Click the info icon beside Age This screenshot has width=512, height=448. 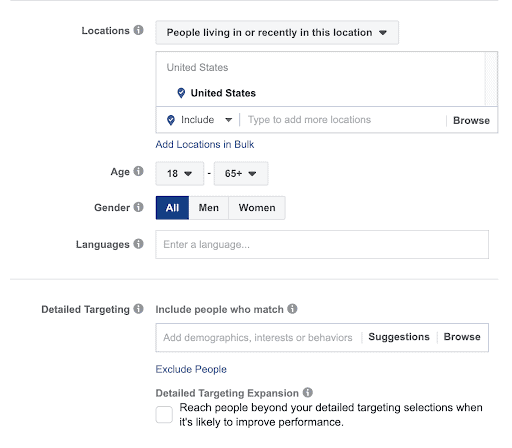pyautogui.click(x=138, y=171)
